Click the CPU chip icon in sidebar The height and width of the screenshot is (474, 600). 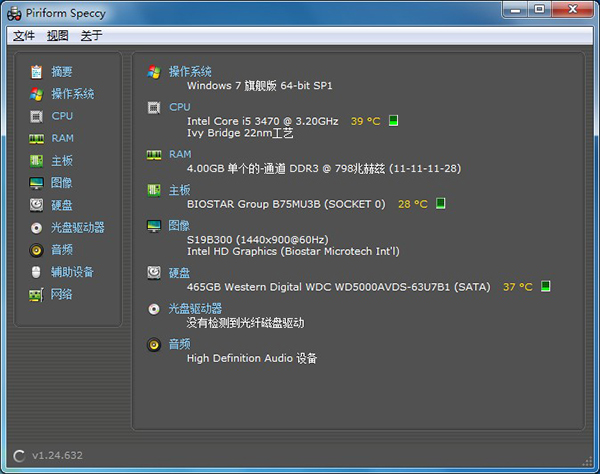click(x=36, y=116)
